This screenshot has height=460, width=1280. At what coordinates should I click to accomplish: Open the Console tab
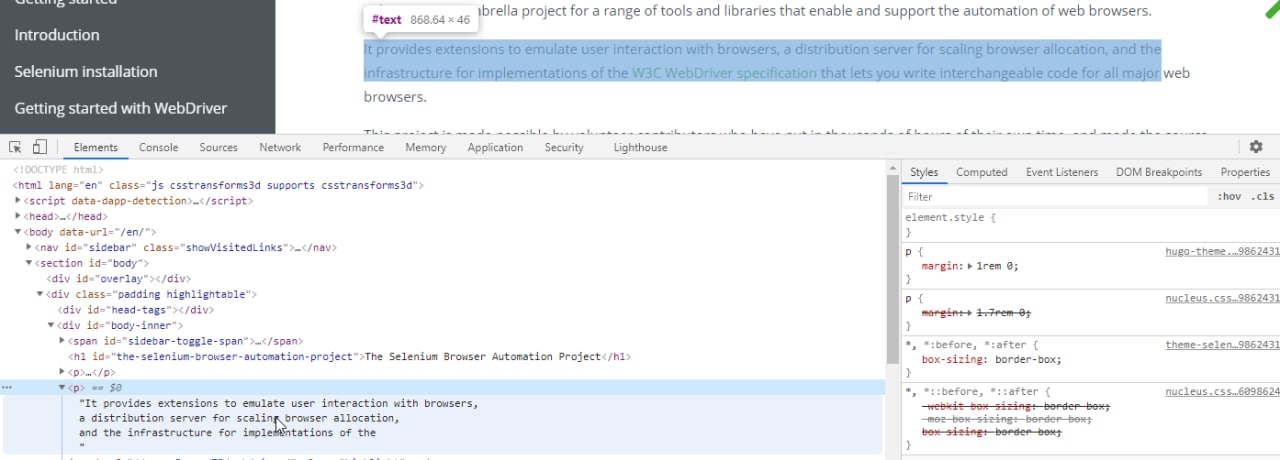[158, 147]
